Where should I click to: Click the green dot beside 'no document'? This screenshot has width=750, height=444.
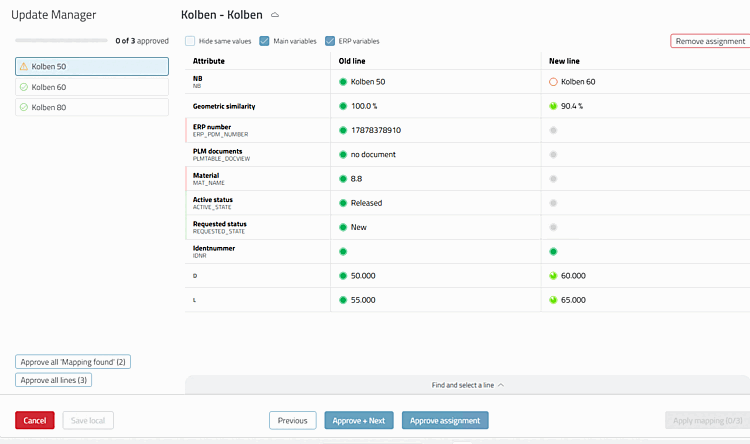click(x=342, y=155)
